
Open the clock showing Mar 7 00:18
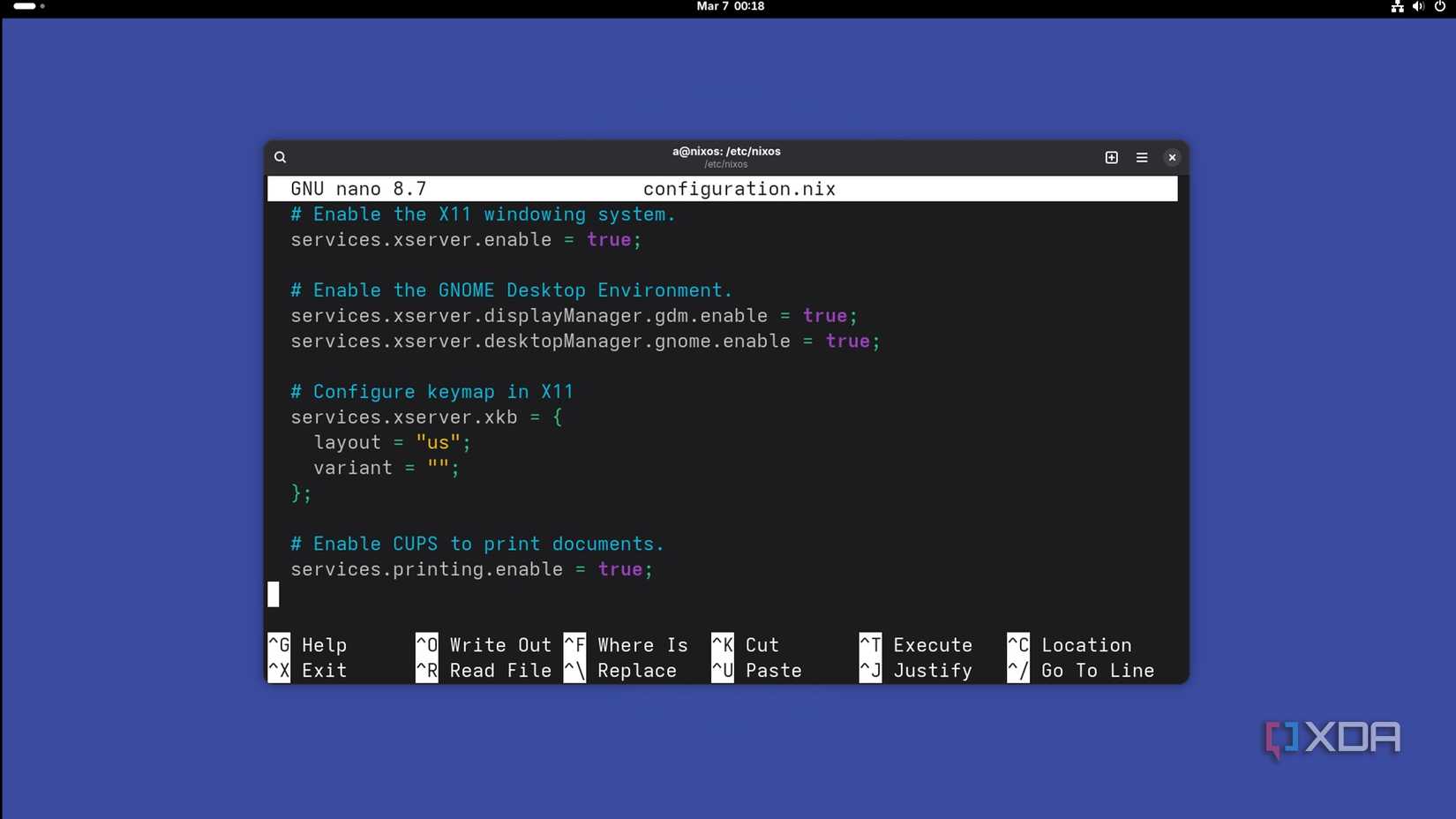(x=730, y=6)
